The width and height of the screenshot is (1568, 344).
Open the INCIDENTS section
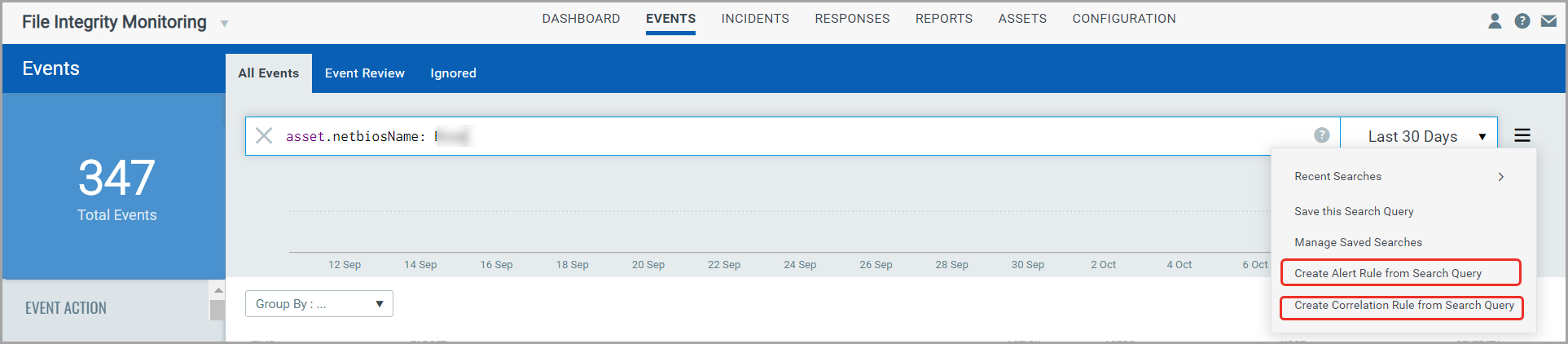pyautogui.click(x=755, y=19)
